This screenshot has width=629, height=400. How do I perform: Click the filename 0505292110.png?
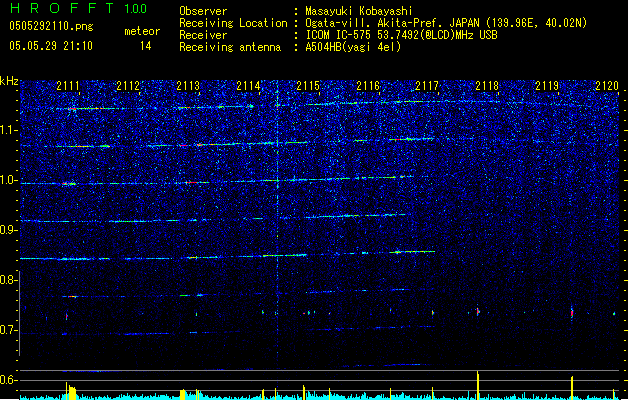tap(51, 26)
